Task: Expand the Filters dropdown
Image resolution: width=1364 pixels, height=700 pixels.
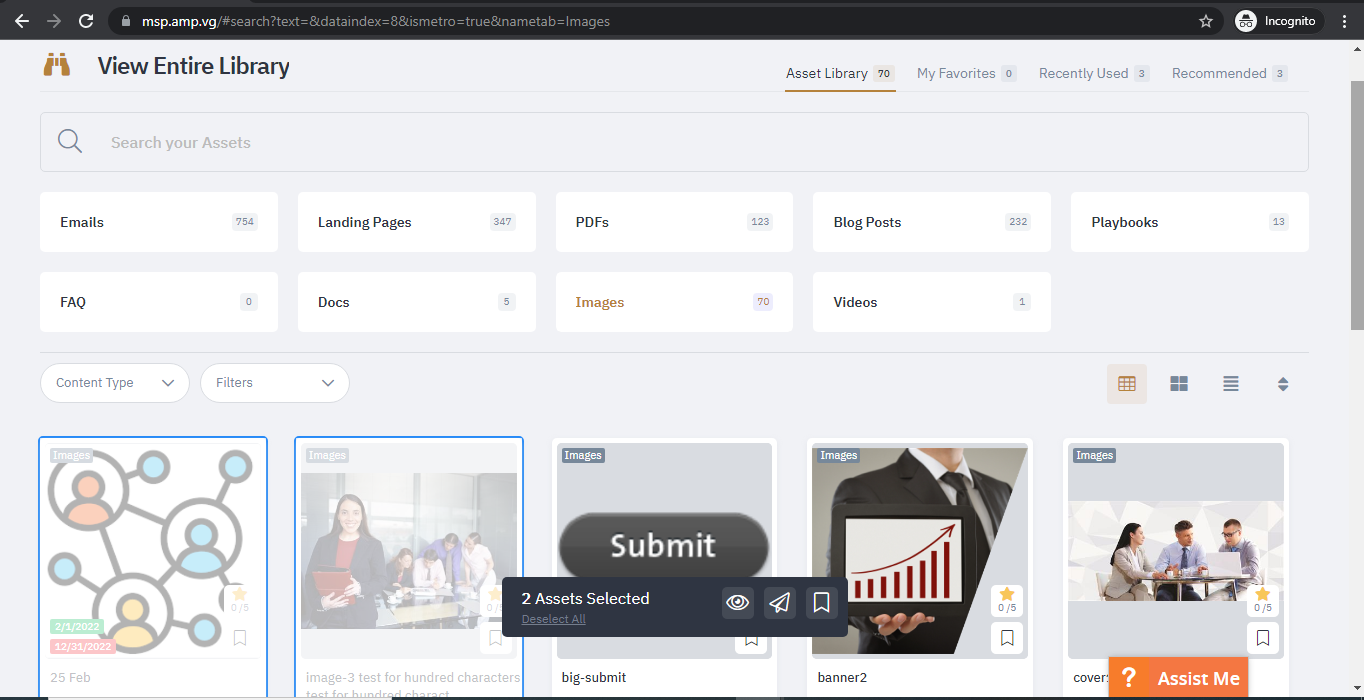Action: point(275,383)
